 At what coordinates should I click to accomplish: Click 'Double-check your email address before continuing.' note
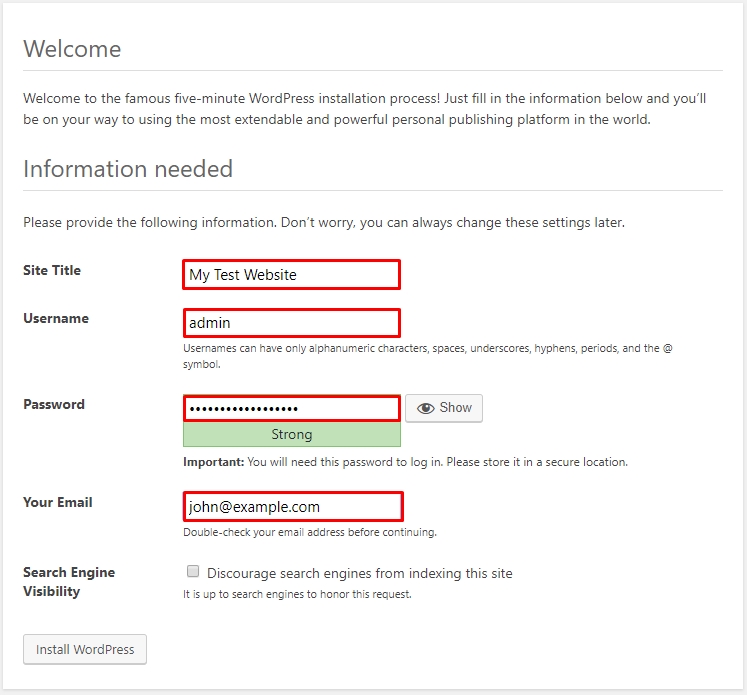(310, 532)
